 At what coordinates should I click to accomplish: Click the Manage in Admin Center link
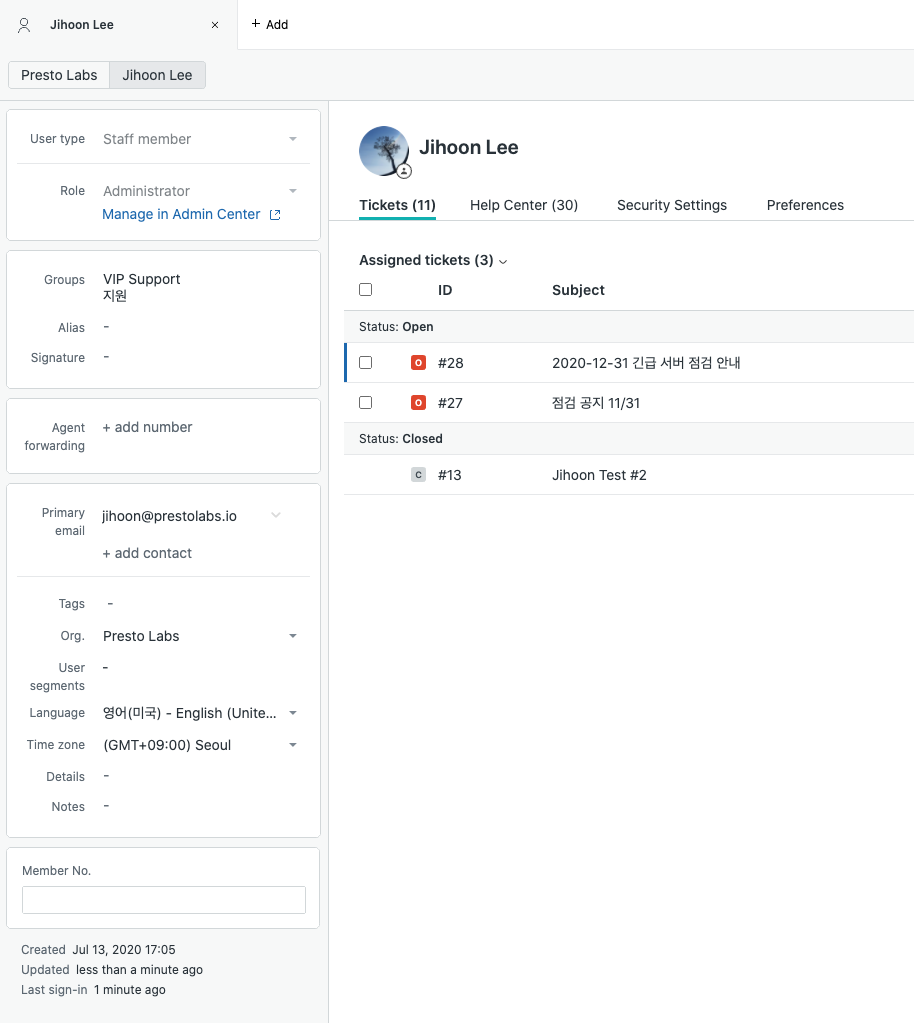181,214
